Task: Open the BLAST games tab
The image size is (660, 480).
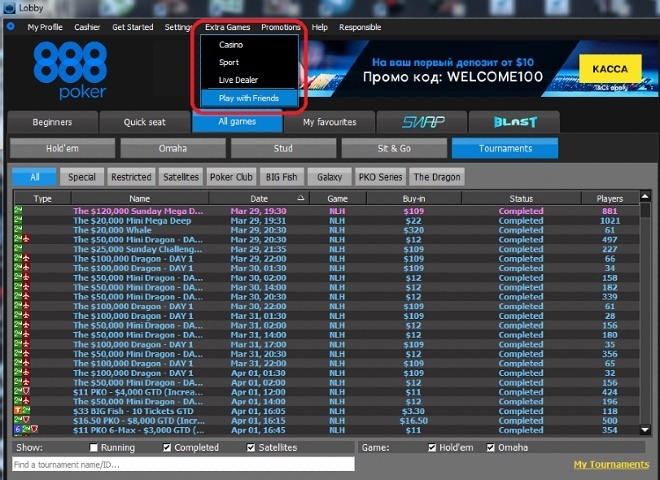Action: pos(515,122)
